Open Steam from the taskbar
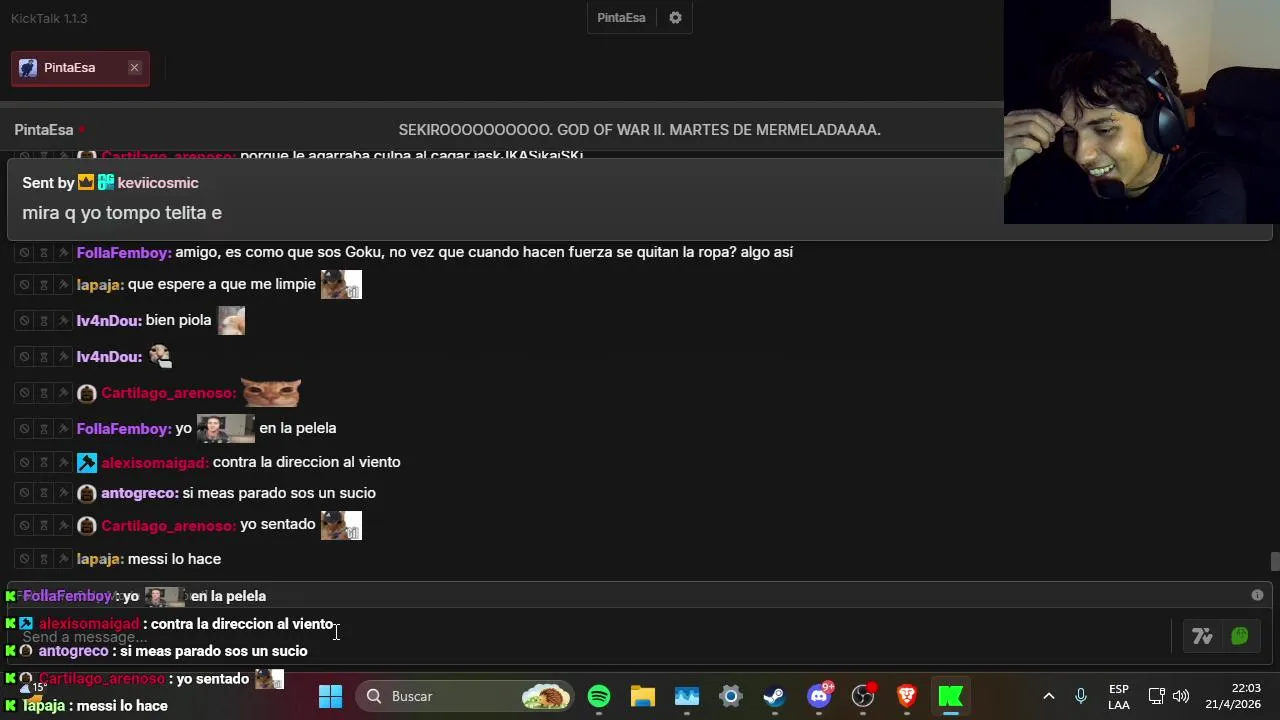This screenshot has width=1280, height=720. click(774, 696)
